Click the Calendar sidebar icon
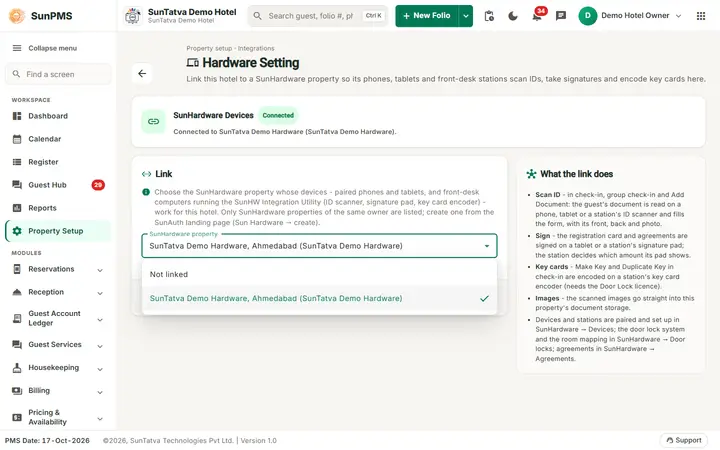Screen dimensions: 720x450 tap(17, 139)
